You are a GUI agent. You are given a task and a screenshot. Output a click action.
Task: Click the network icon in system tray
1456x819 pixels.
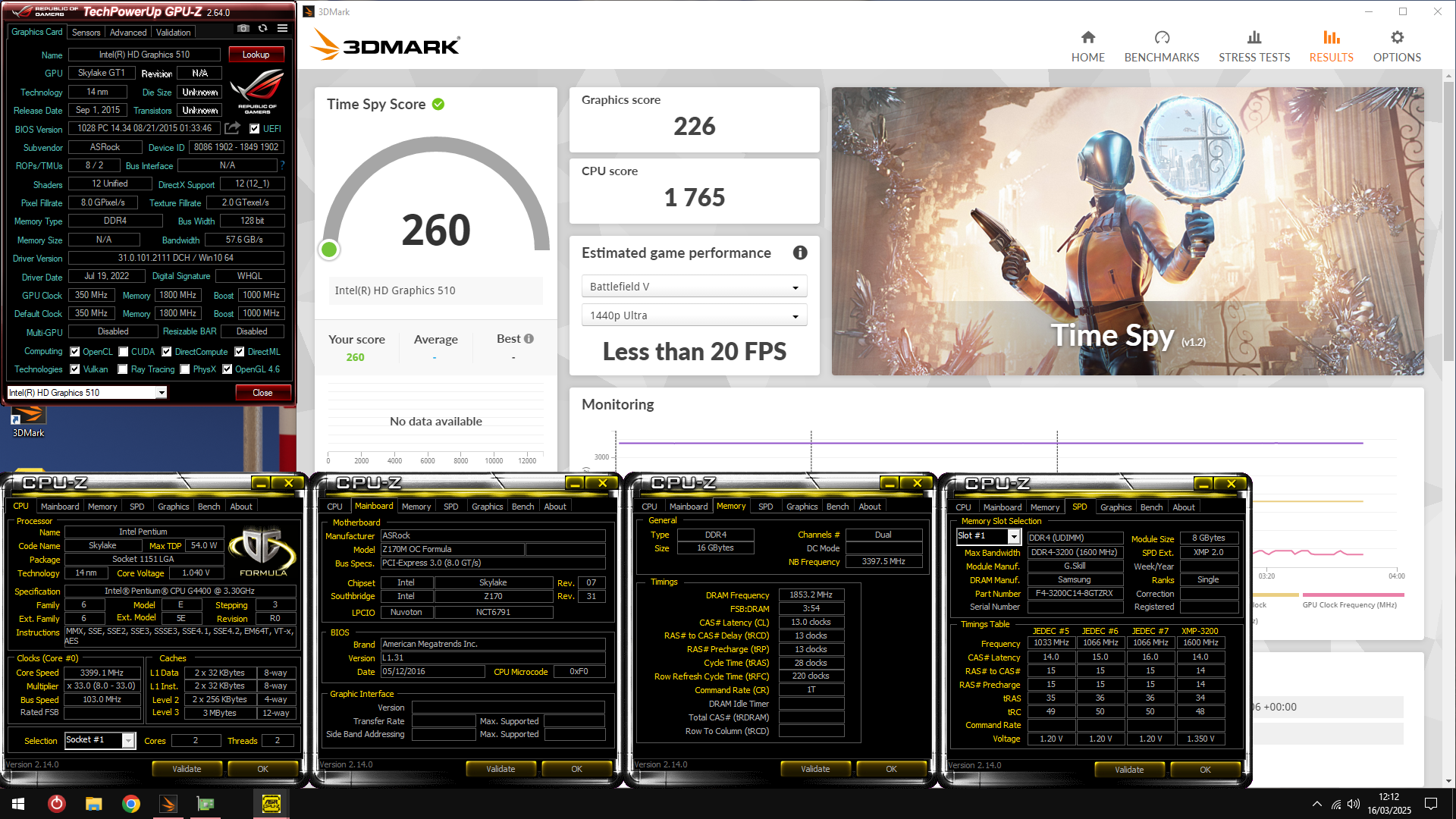pyautogui.click(x=1335, y=804)
